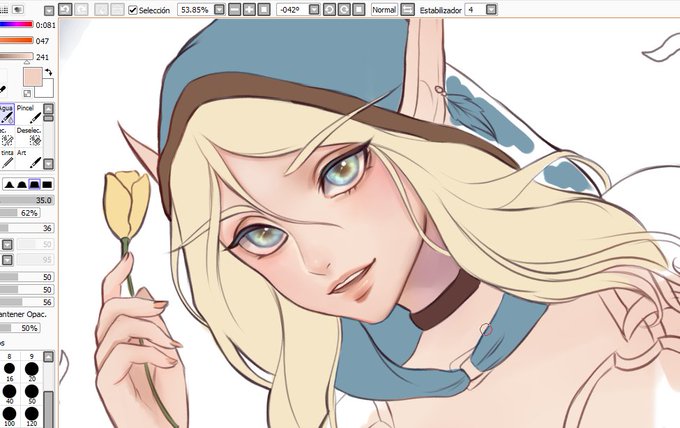680x428 pixels.
Task: Expand the brush texture dropdown beside 95
Action: [x=7, y=260]
